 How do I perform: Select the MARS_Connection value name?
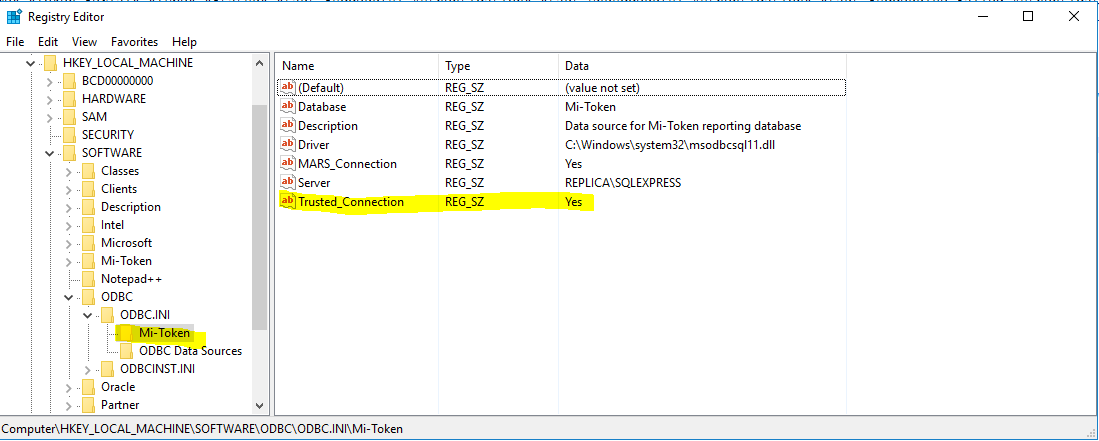(x=347, y=163)
